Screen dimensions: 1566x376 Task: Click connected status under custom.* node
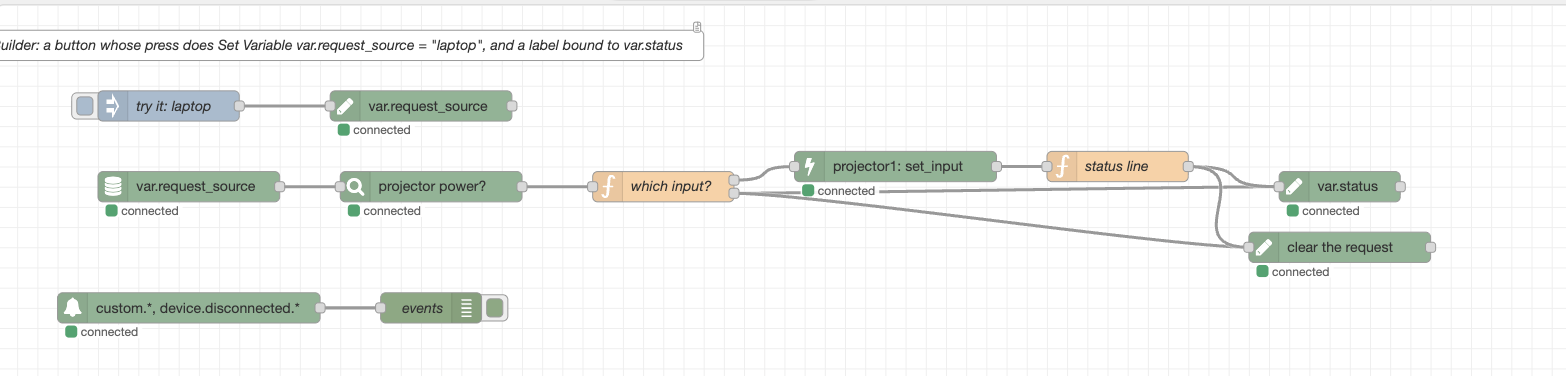(x=102, y=332)
